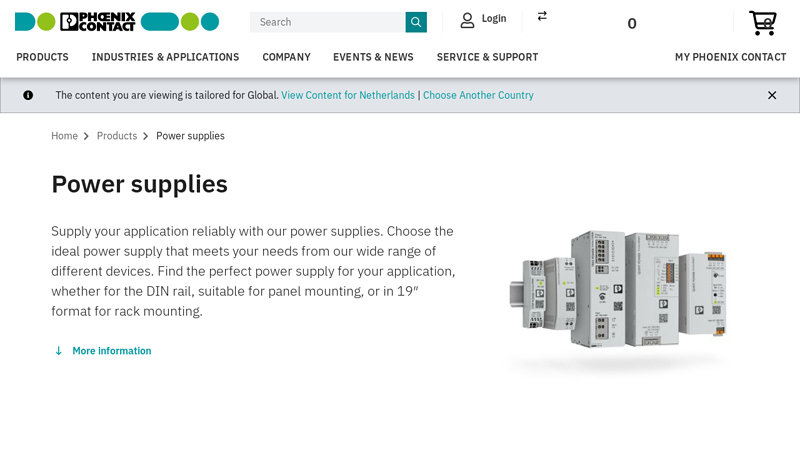800x450 pixels.
Task: Open Service & Support menu
Action: click(x=487, y=57)
